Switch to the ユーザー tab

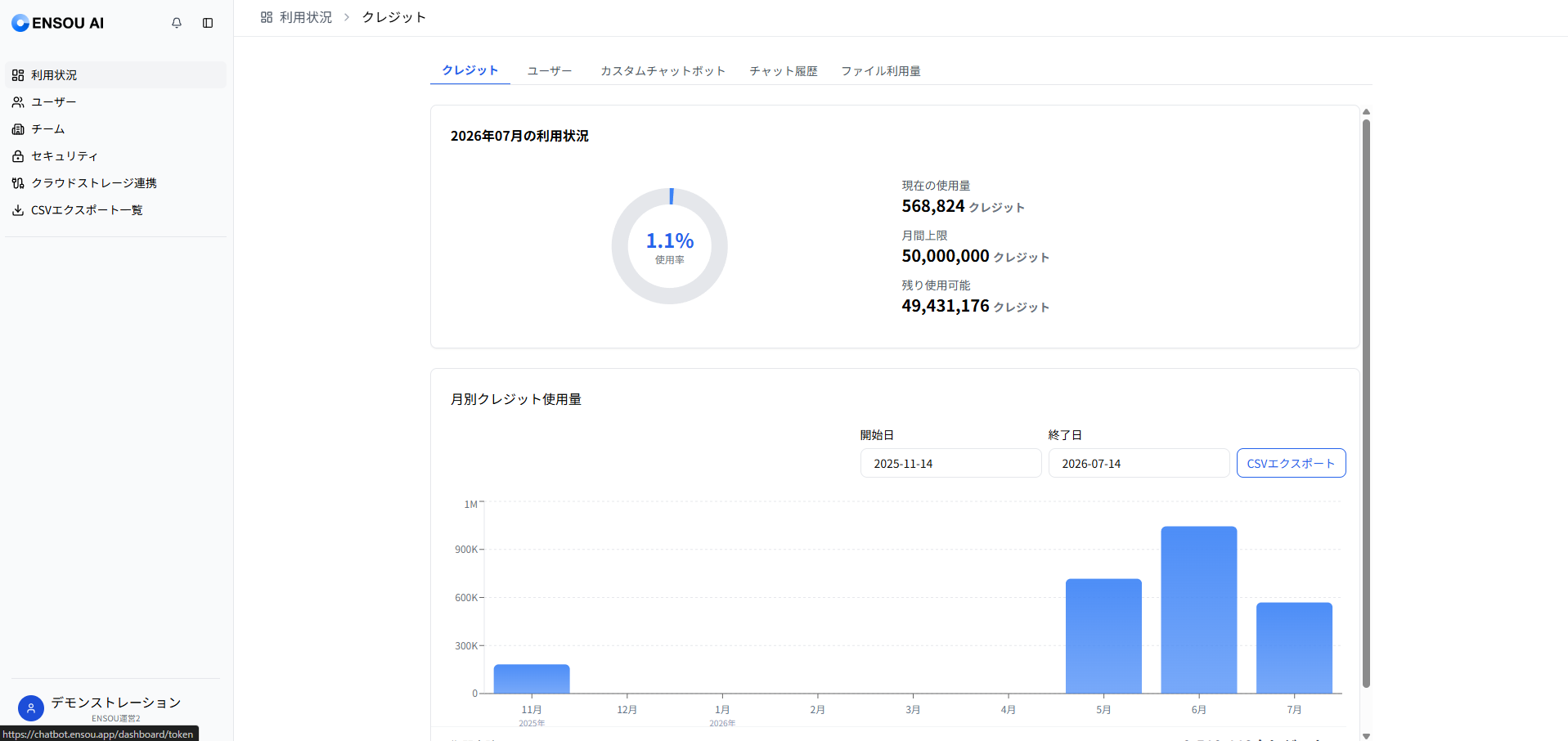click(550, 71)
